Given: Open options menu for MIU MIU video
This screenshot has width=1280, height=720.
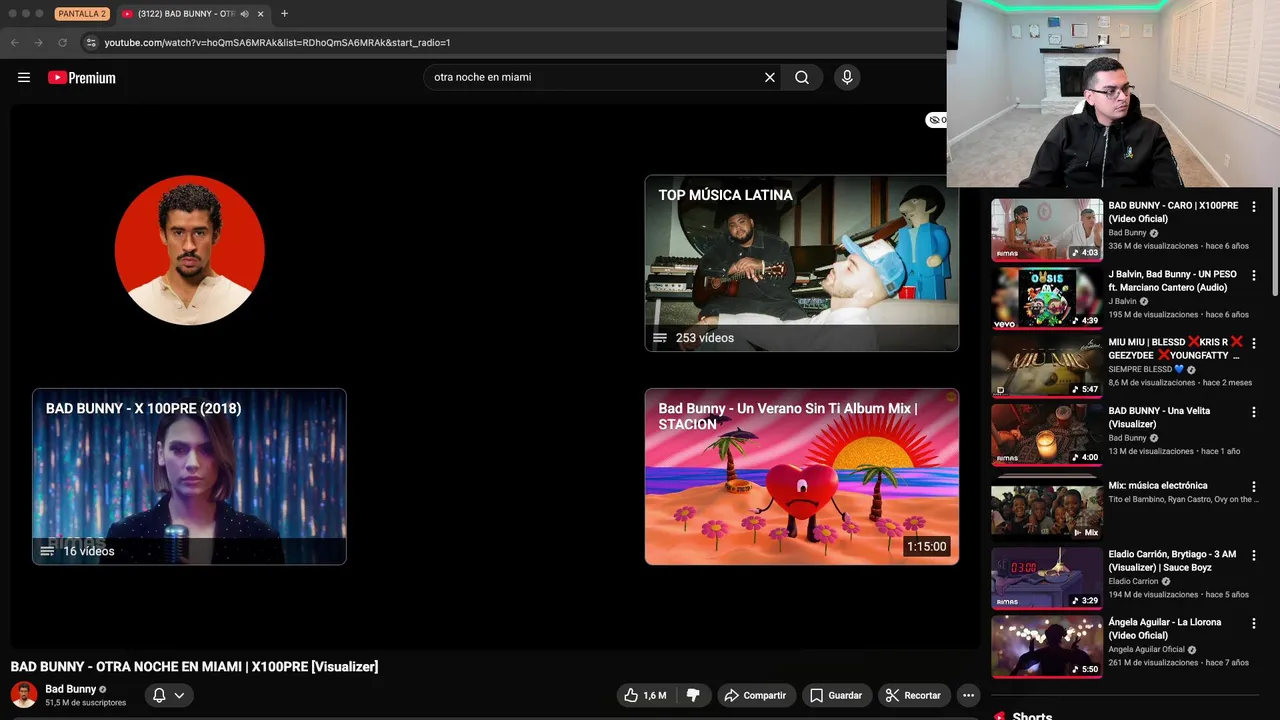Looking at the screenshot, I should 1253,343.
